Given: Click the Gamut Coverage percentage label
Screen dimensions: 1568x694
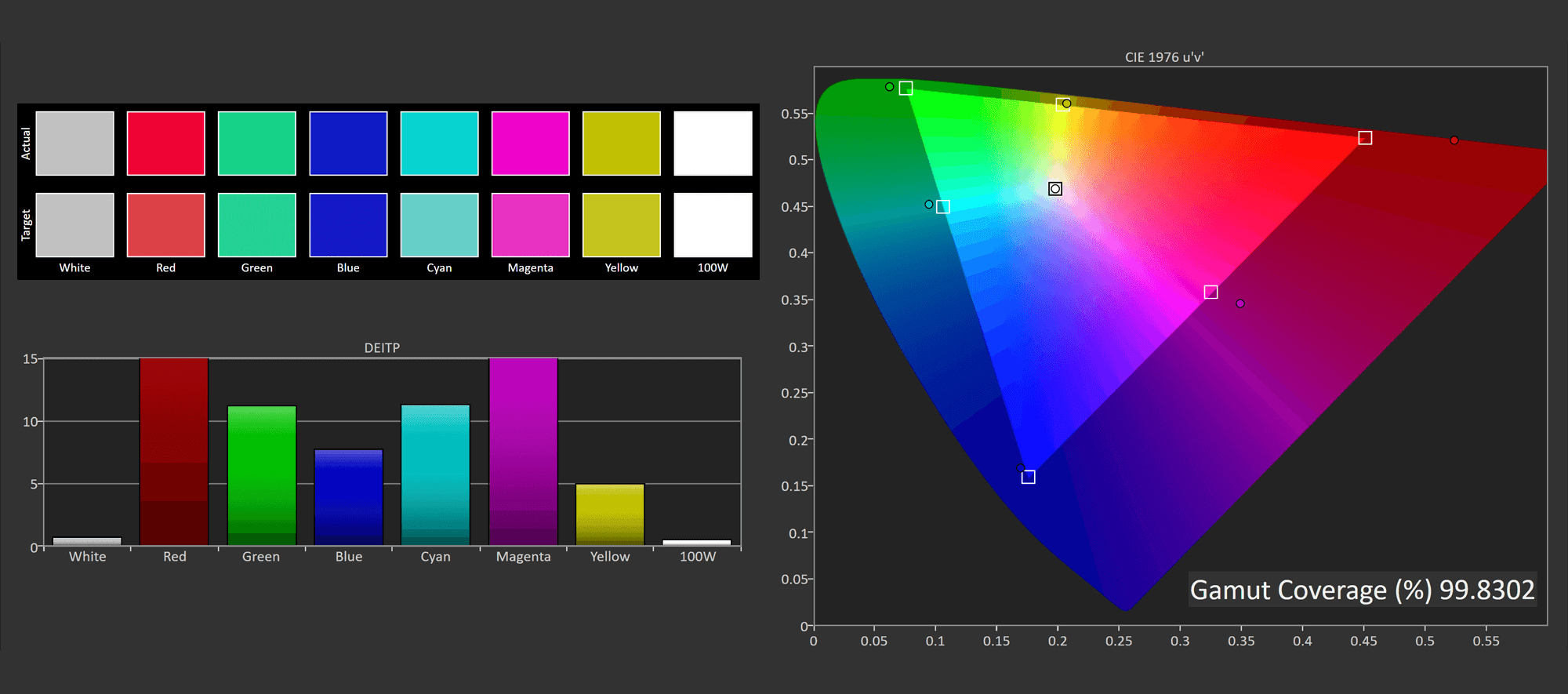Looking at the screenshot, I should (1362, 590).
